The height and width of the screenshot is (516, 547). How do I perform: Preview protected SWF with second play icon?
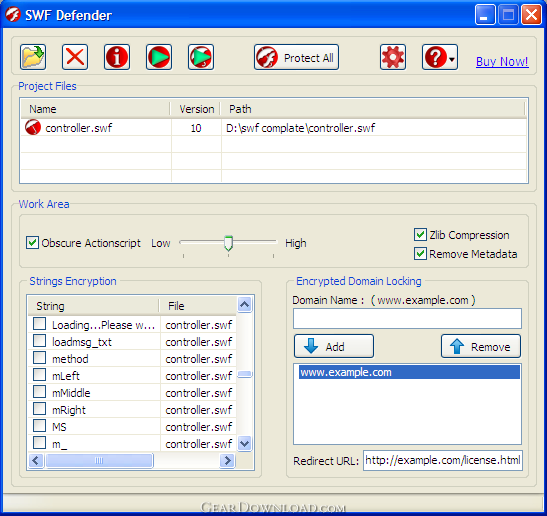[x=201, y=57]
